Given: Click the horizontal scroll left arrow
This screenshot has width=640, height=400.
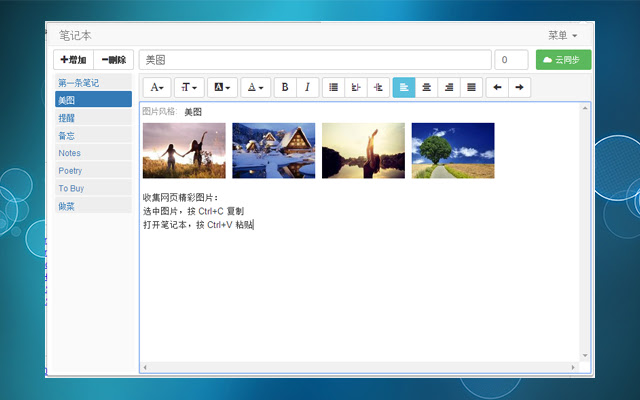Looking at the screenshot, I should click(145, 367).
